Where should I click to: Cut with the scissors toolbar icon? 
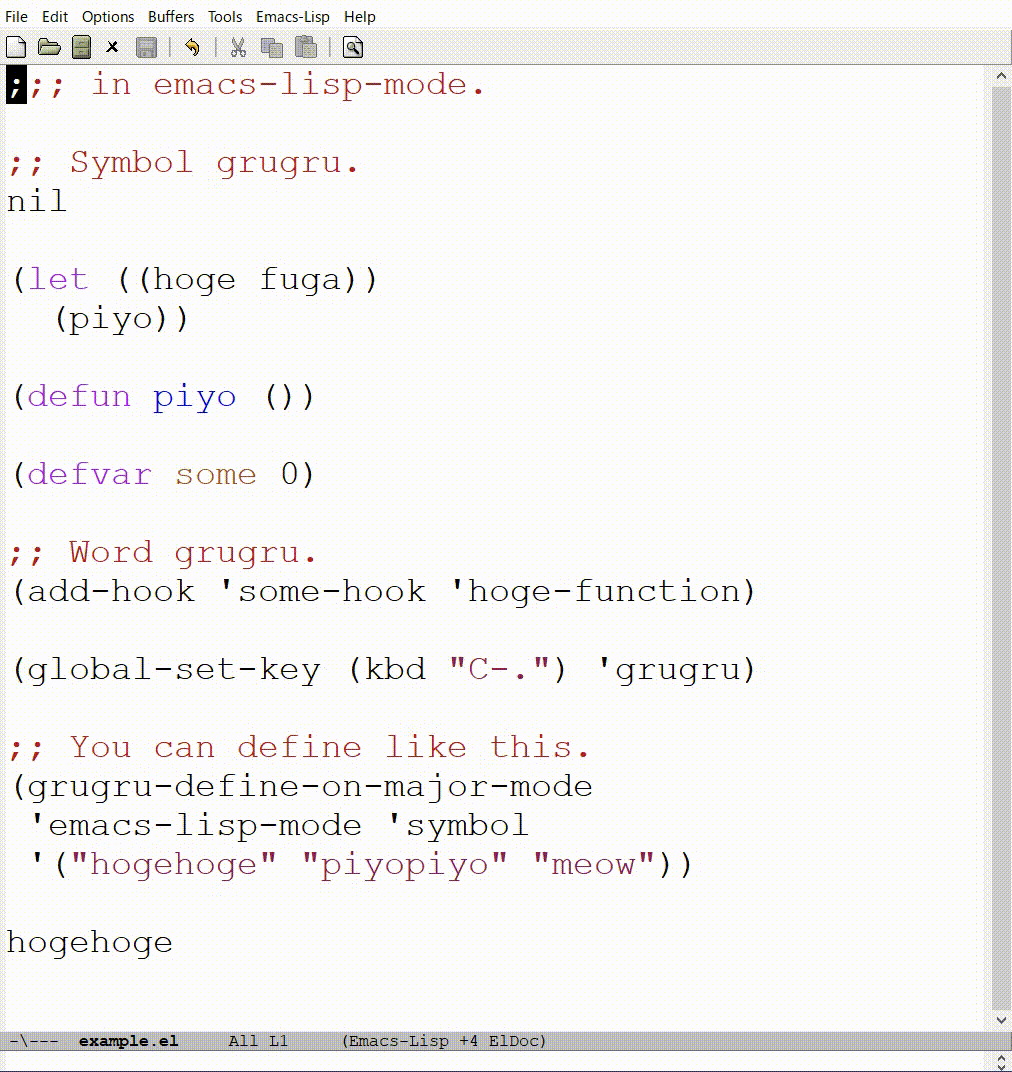tap(238, 47)
